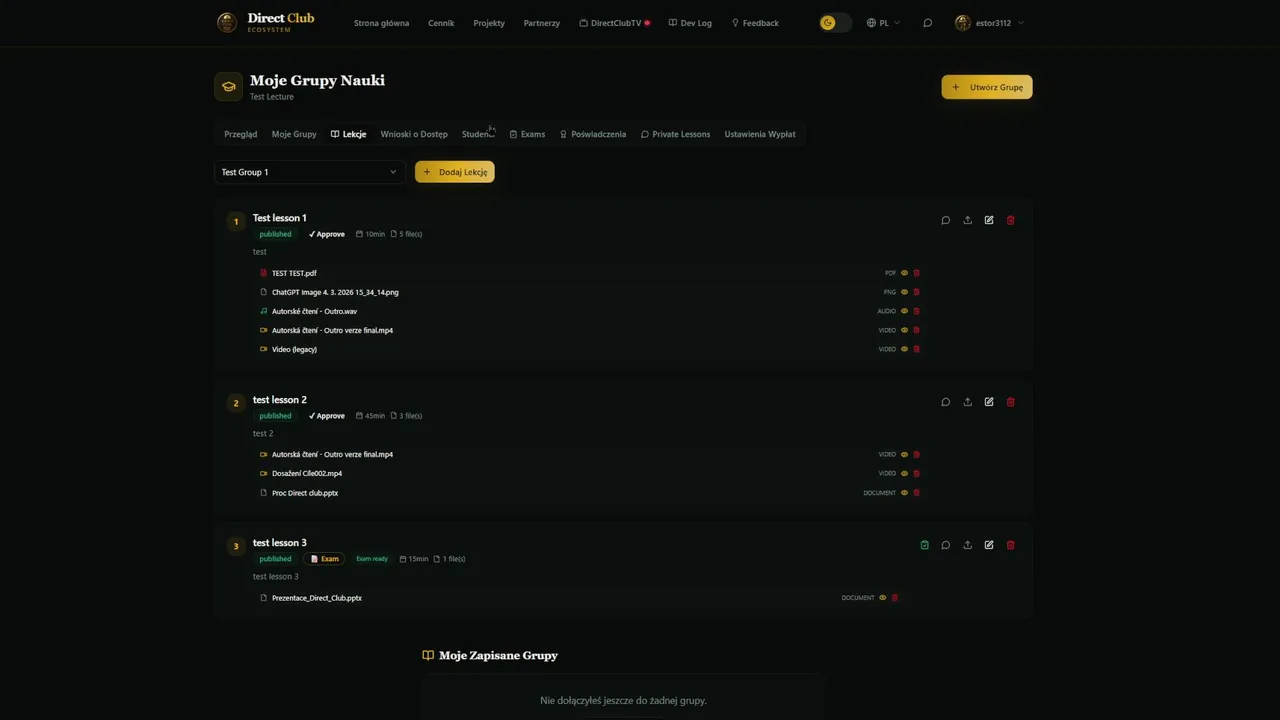Viewport: 1280px width, 720px height.
Task: Open the Poświadczenia tab
Action: (x=592, y=134)
